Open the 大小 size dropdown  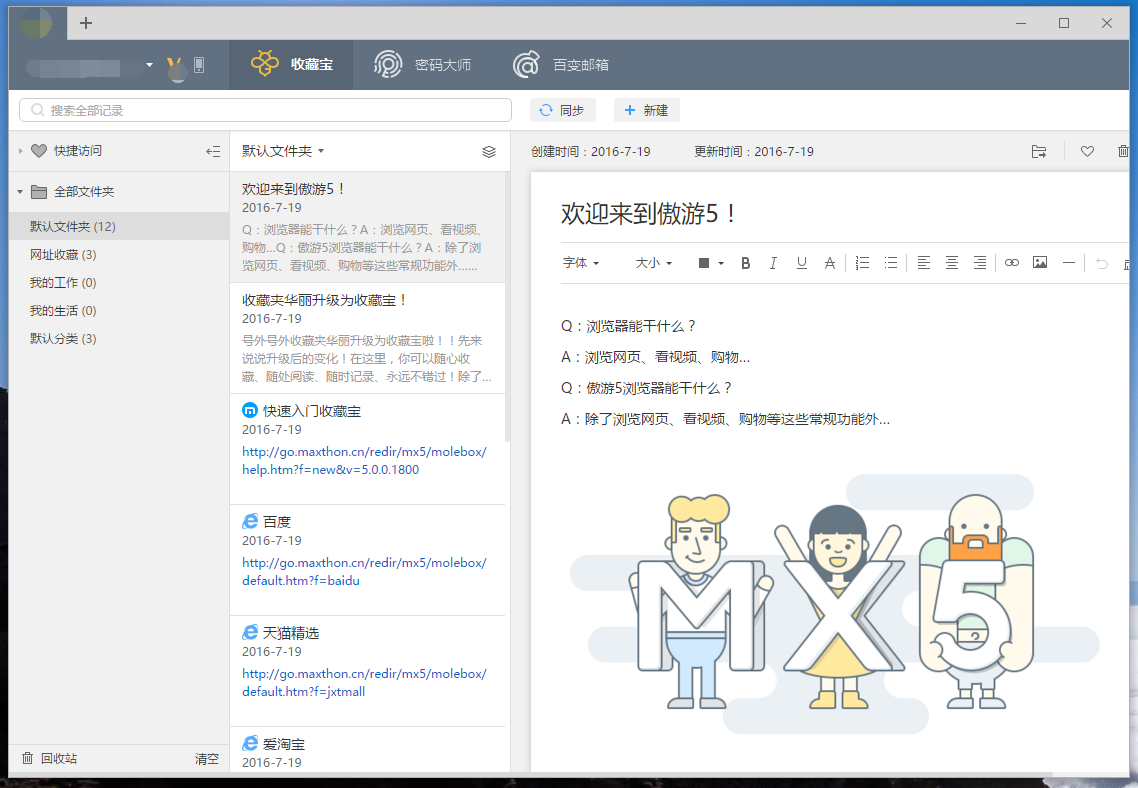click(654, 263)
